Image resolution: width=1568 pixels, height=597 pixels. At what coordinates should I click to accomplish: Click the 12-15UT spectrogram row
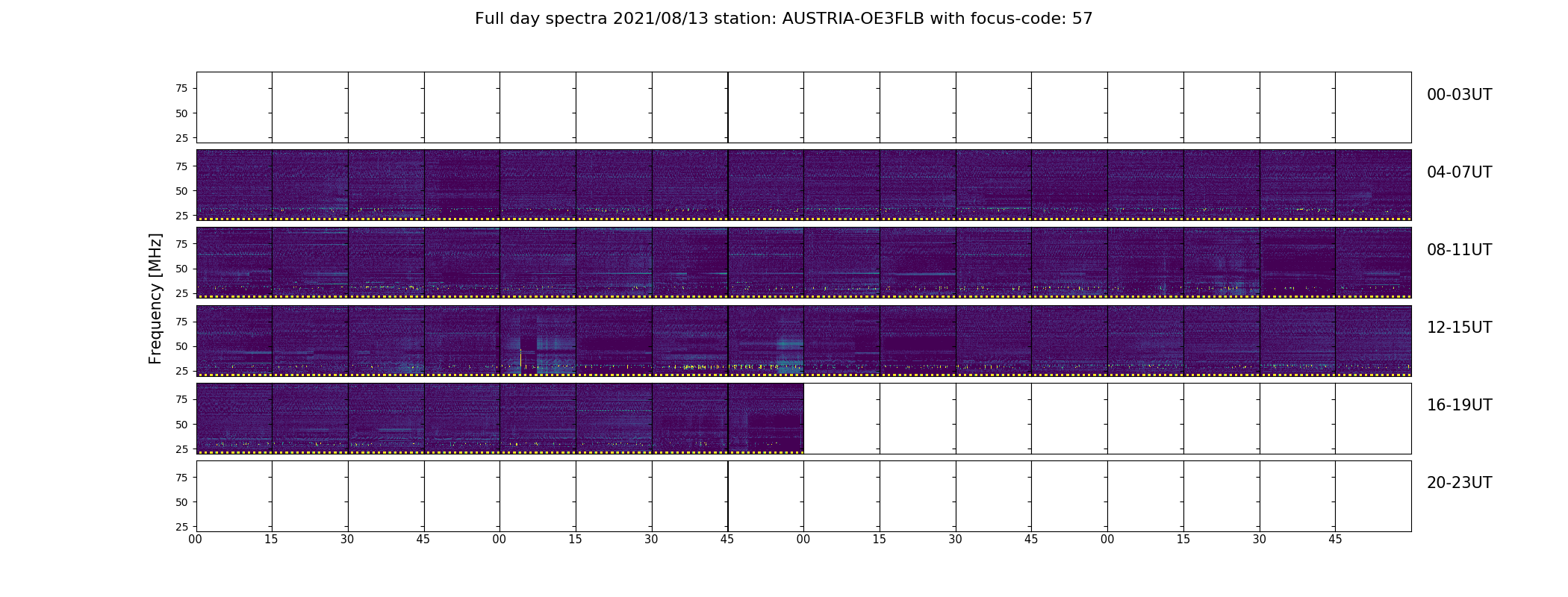tap(803, 340)
